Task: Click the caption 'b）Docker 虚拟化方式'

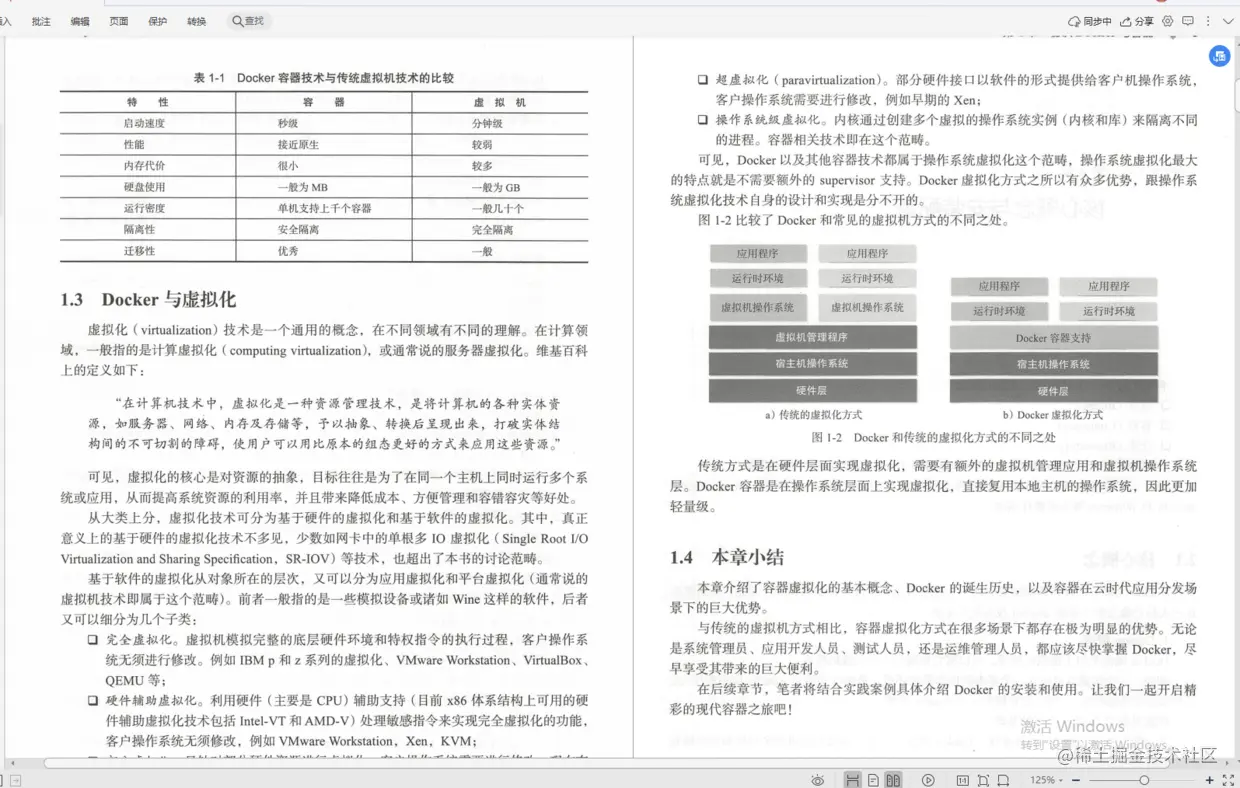Action: 1052,414
